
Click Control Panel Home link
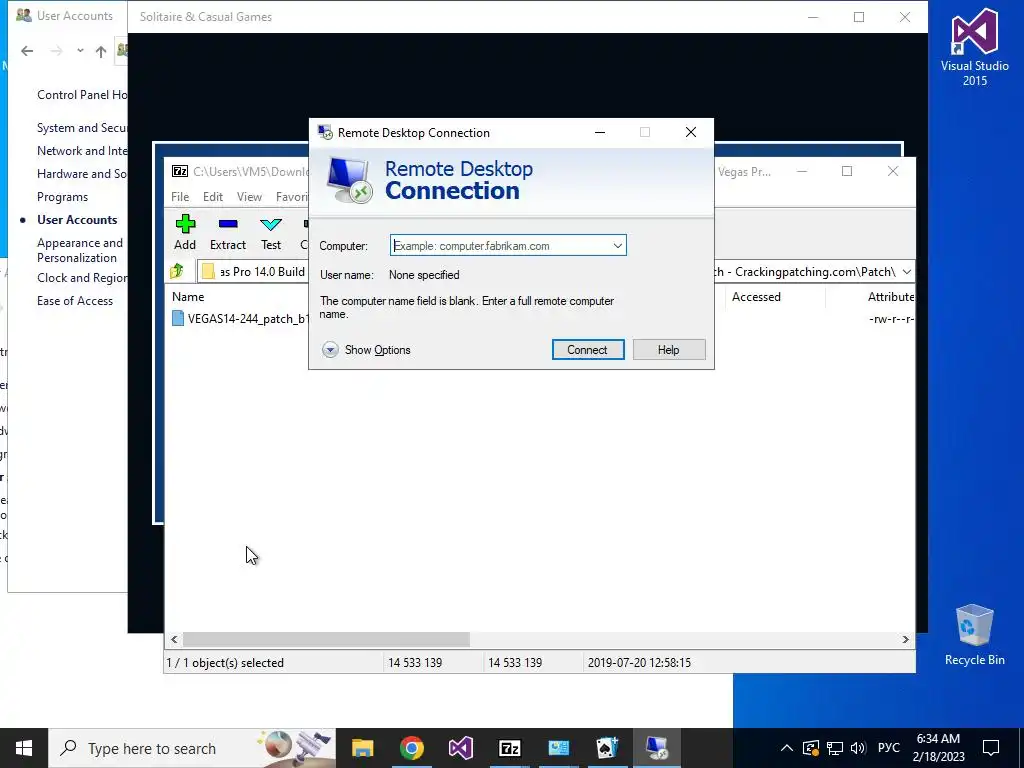click(x=82, y=95)
